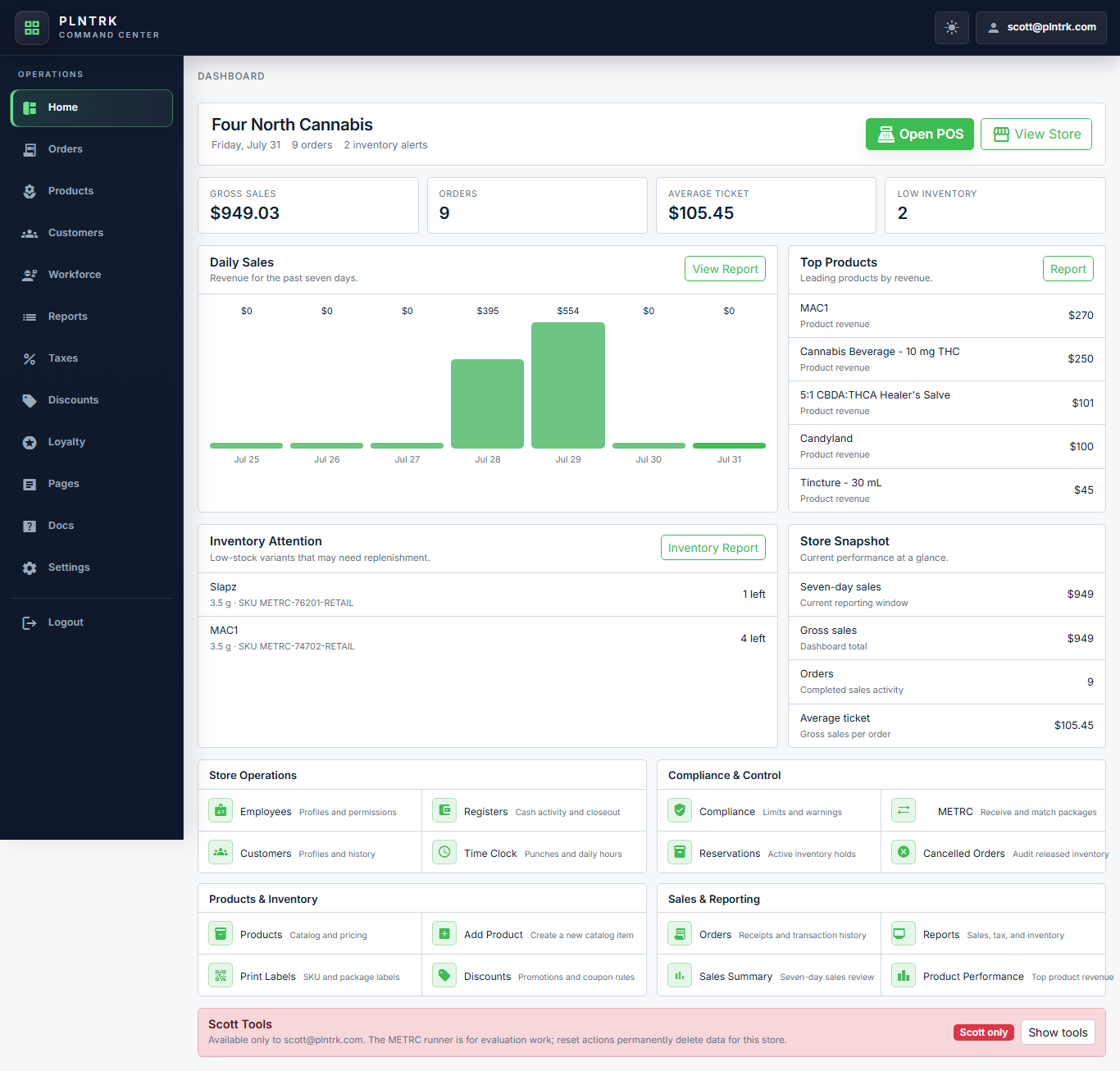This screenshot has width=1120, height=1071.
Task: Open the Time Clock tile icon
Action: tap(444, 853)
